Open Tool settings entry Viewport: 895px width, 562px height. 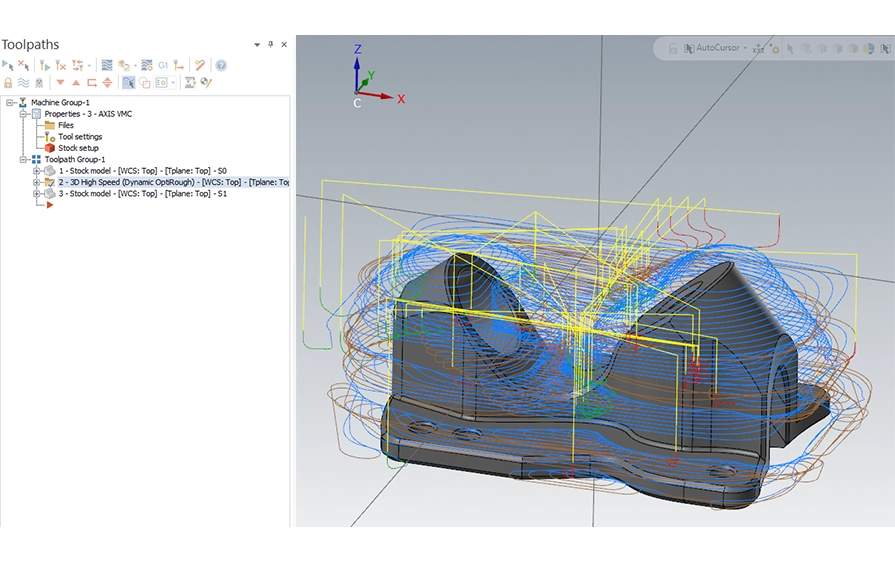[80, 137]
